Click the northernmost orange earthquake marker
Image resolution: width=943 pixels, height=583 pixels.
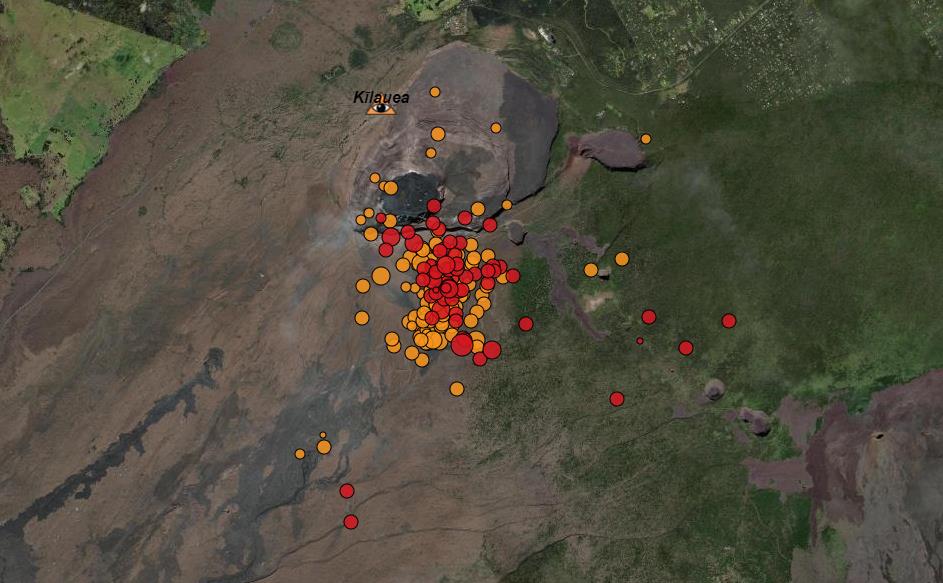[x=435, y=92]
